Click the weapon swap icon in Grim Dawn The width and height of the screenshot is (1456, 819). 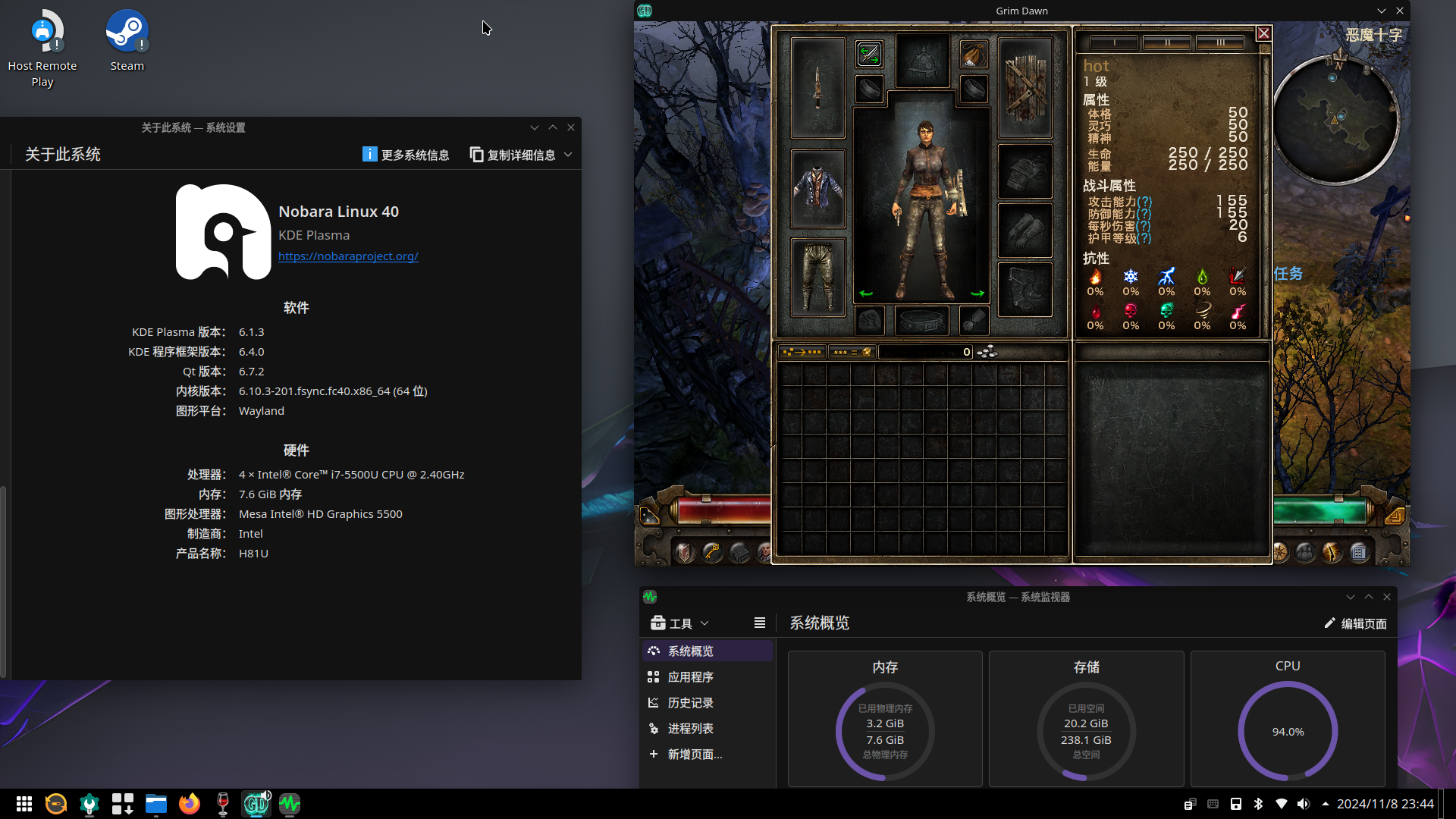[x=869, y=55]
